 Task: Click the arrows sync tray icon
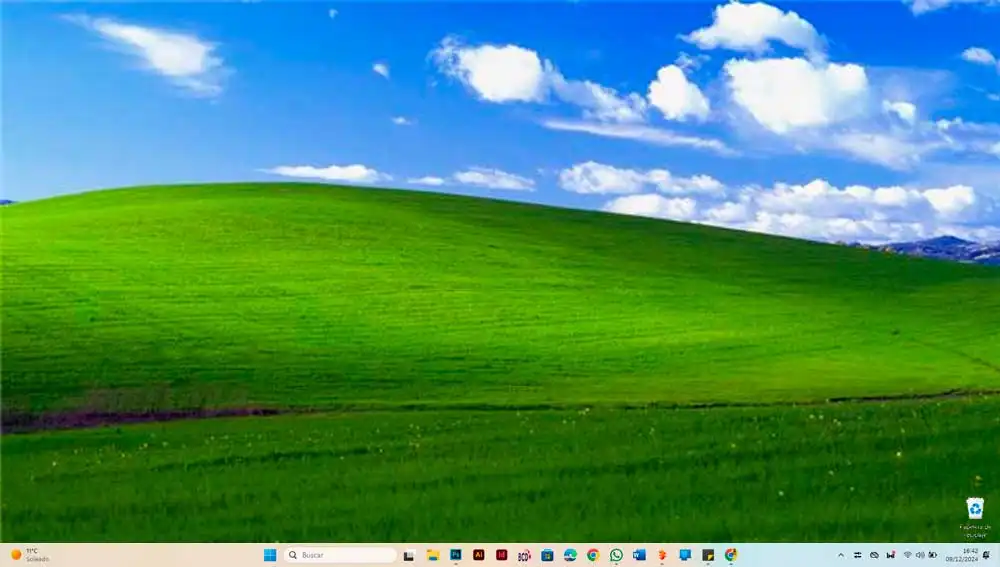(858, 556)
